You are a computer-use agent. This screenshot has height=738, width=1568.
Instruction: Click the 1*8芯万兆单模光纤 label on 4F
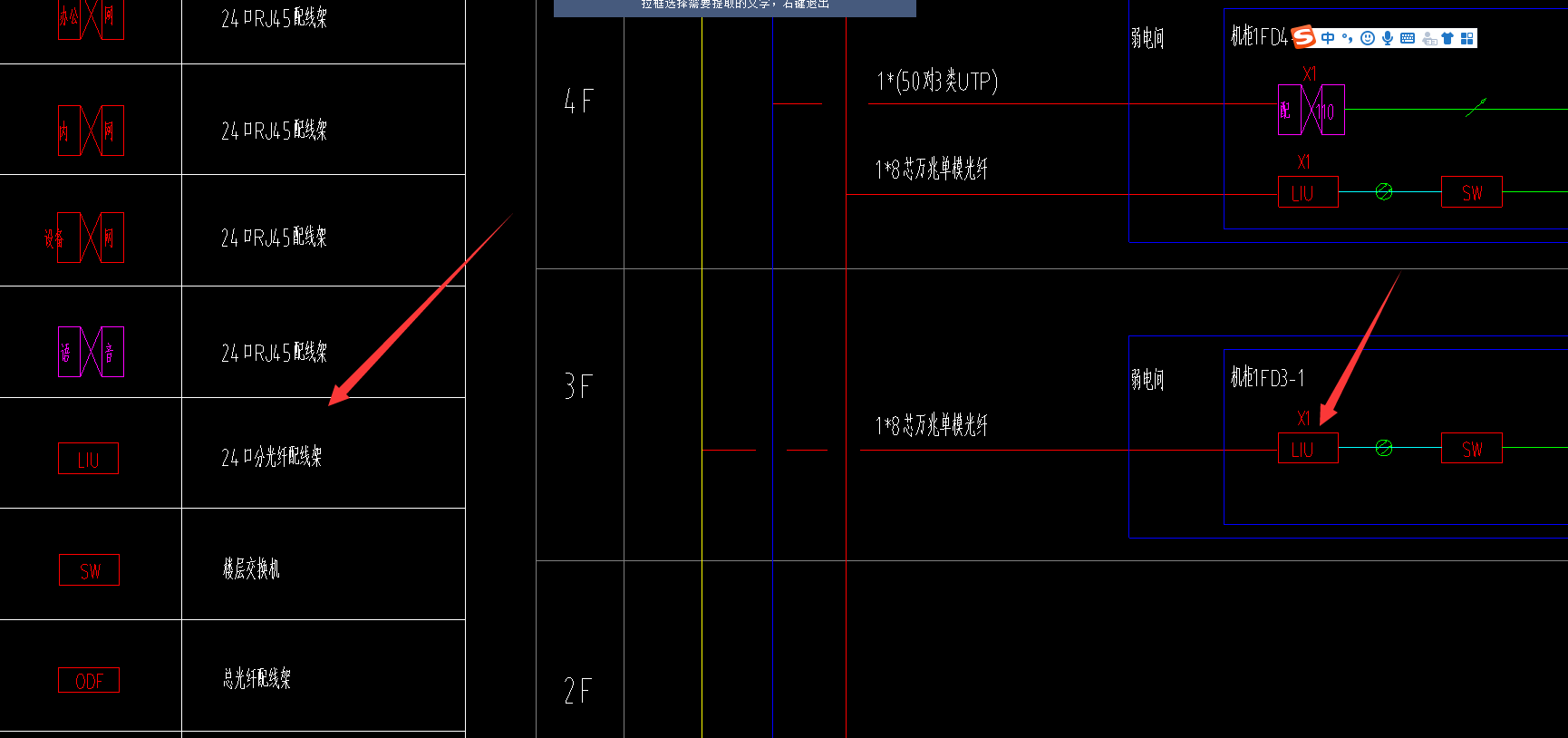click(x=931, y=170)
